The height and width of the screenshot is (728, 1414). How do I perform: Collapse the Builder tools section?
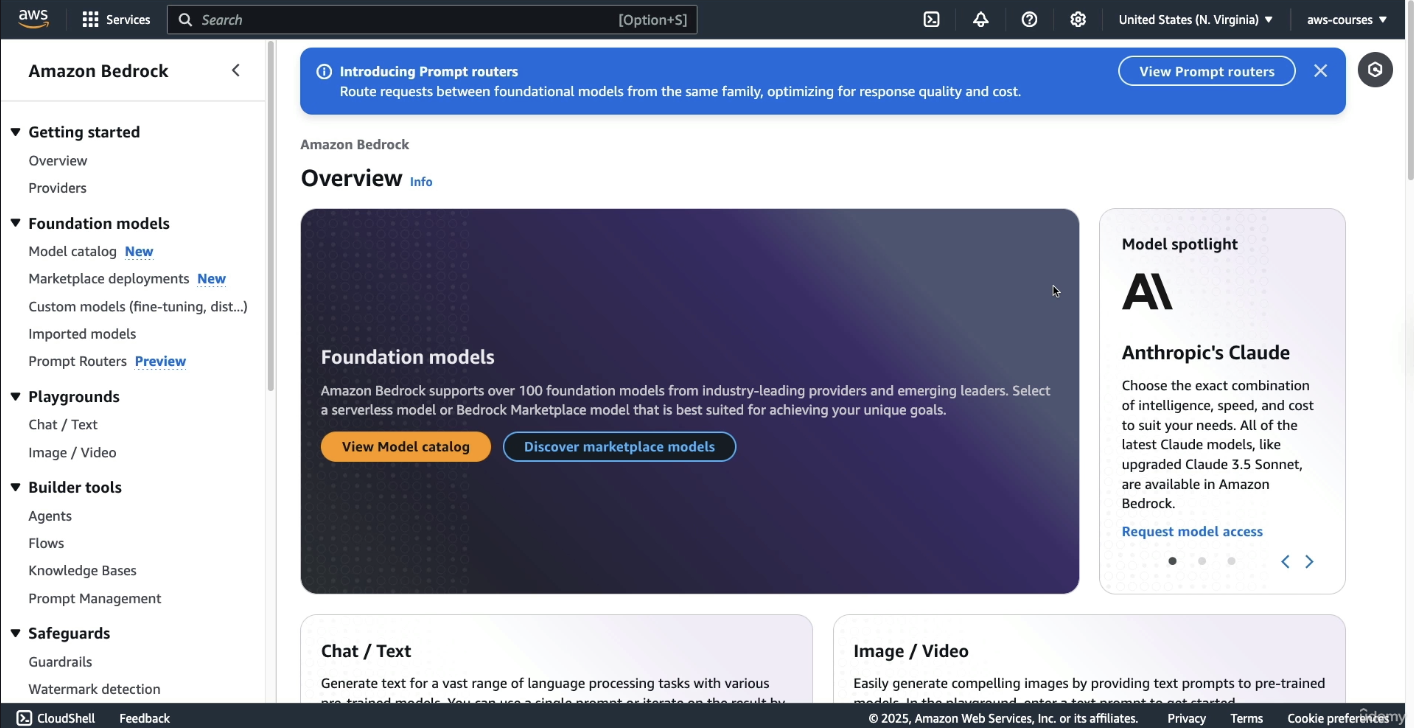click(x=16, y=487)
